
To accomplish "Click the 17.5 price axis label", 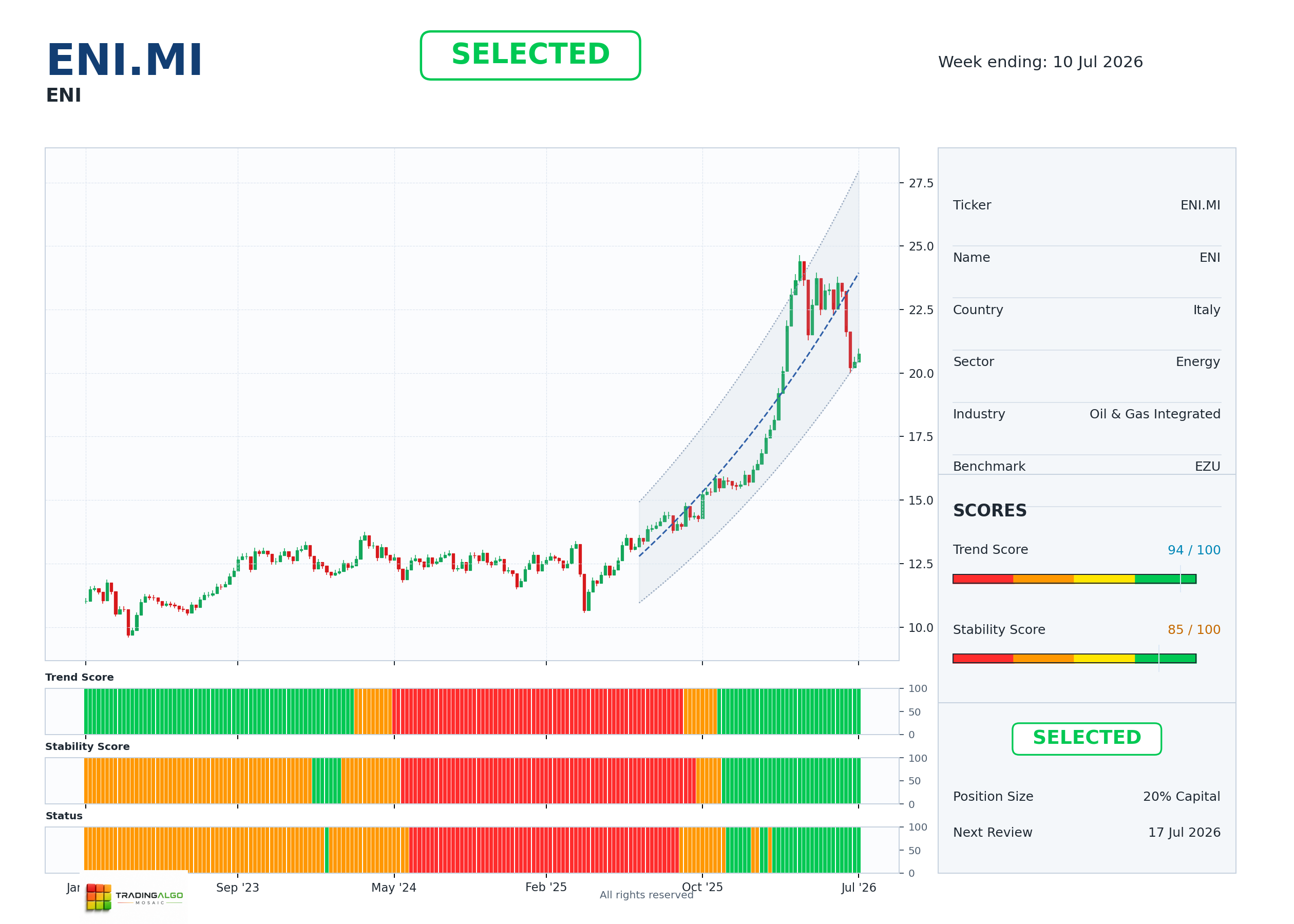I will pos(921,437).
